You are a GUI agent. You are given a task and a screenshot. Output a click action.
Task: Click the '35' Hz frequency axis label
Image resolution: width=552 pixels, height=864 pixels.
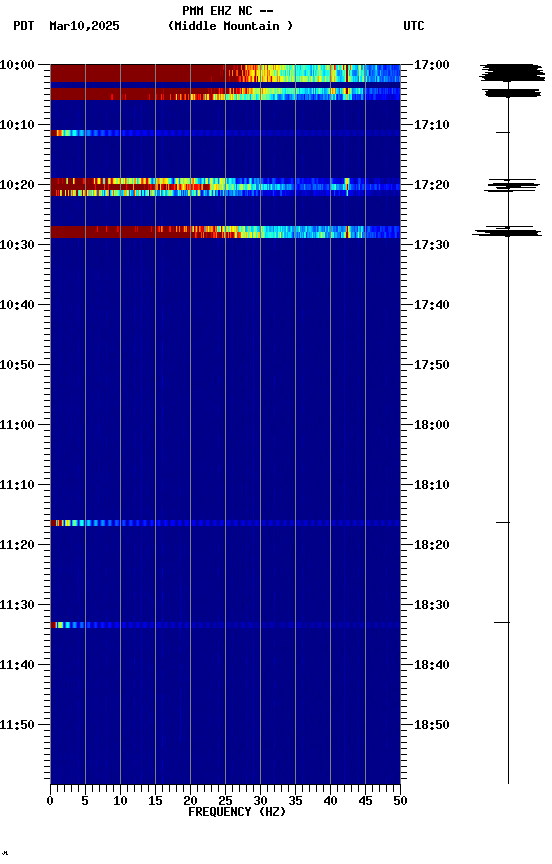pos(295,801)
